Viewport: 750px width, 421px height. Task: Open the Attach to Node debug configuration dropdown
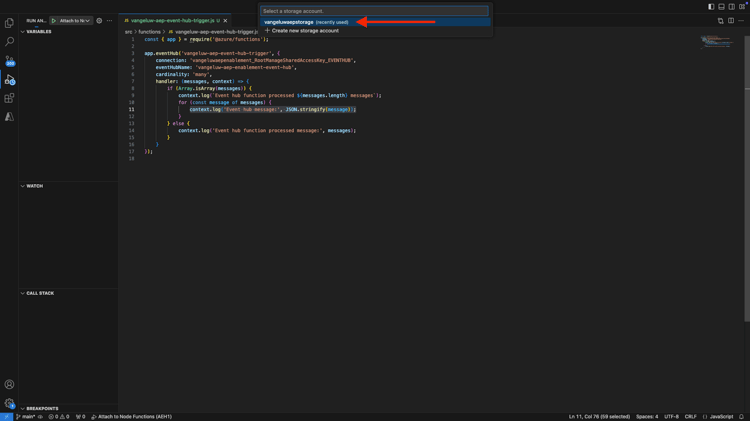[x=75, y=21]
